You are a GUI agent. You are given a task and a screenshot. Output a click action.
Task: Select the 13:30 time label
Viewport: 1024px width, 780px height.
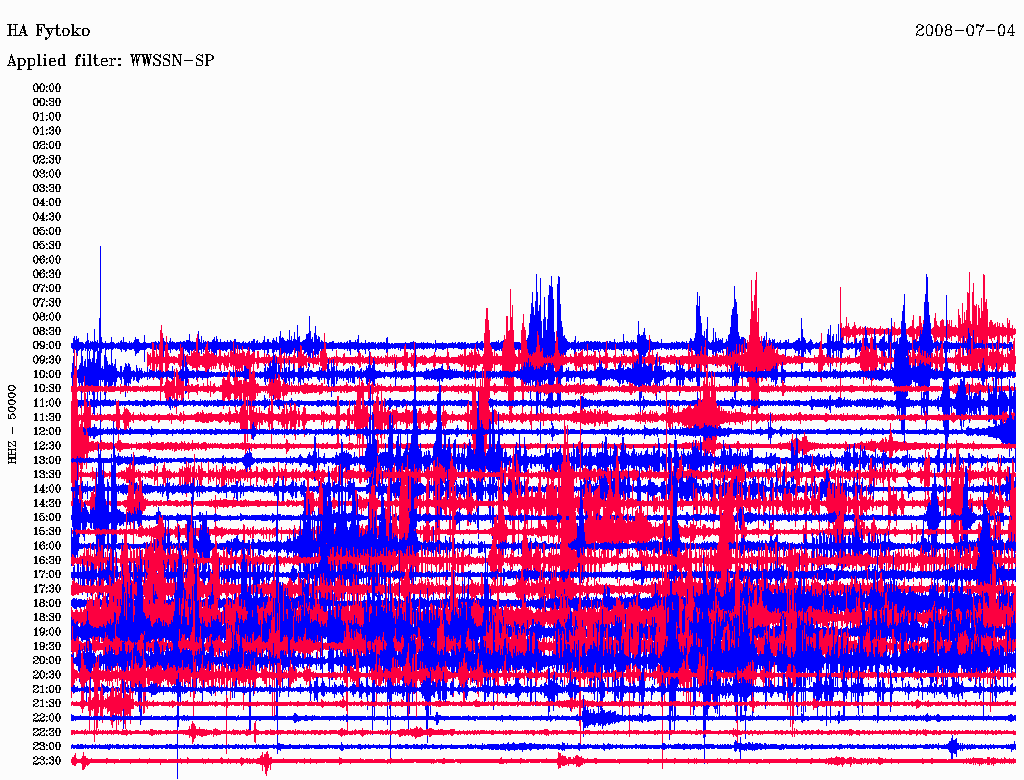47,475
